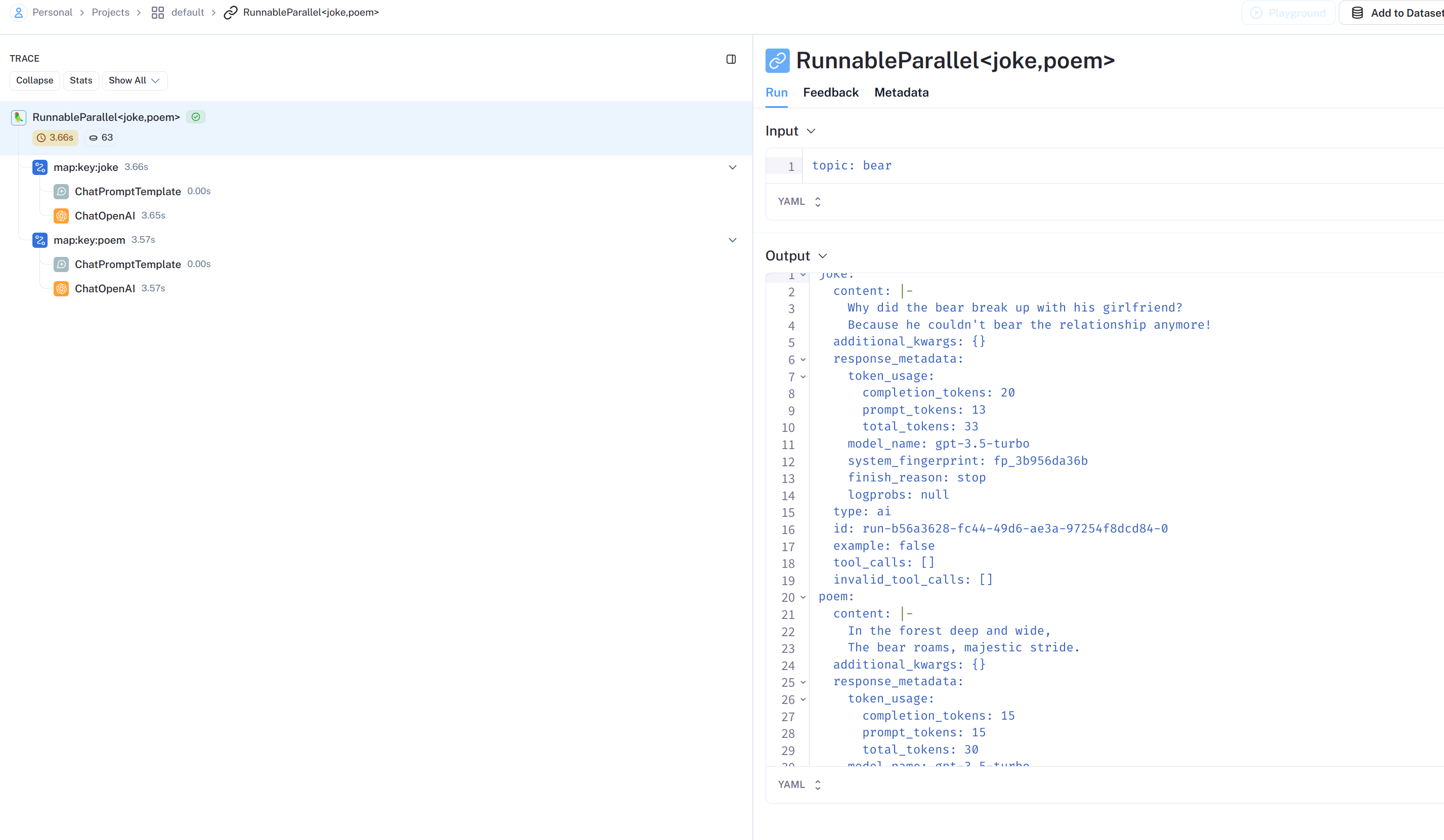Switch to the Metadata tab
This screenshot has width=1444, height=840.
click(x=901, y=93)
